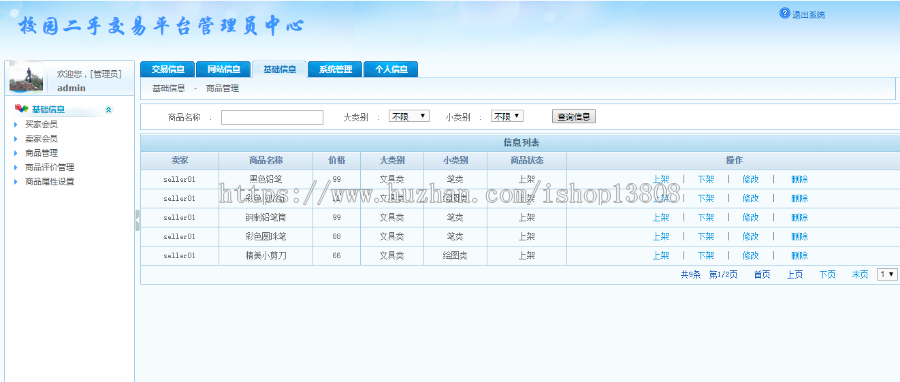The height and width of the screenshot is (382, 900).
Task: Click seller01 in the 黑色铅笔 row
Action: pos(180,179)
